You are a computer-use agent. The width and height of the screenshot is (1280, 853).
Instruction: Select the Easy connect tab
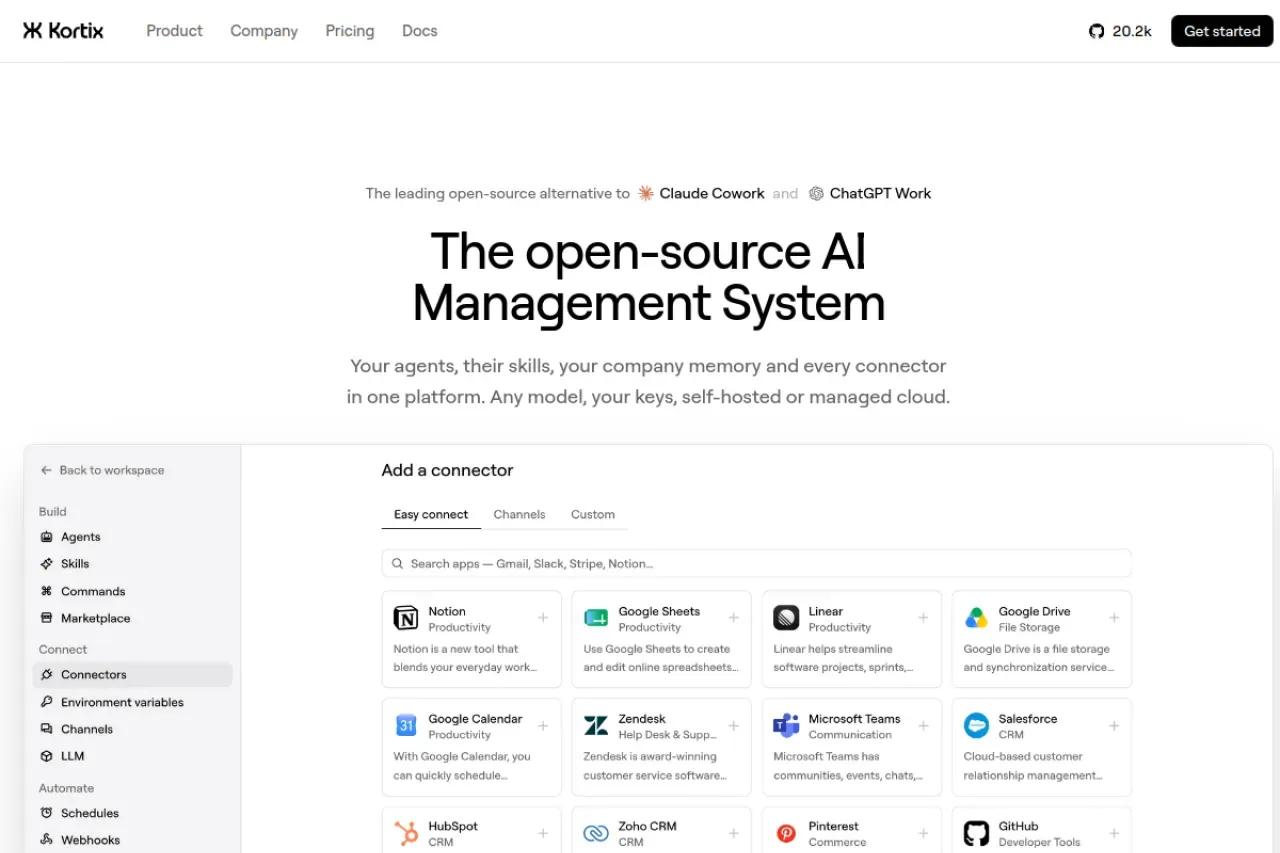431,514
